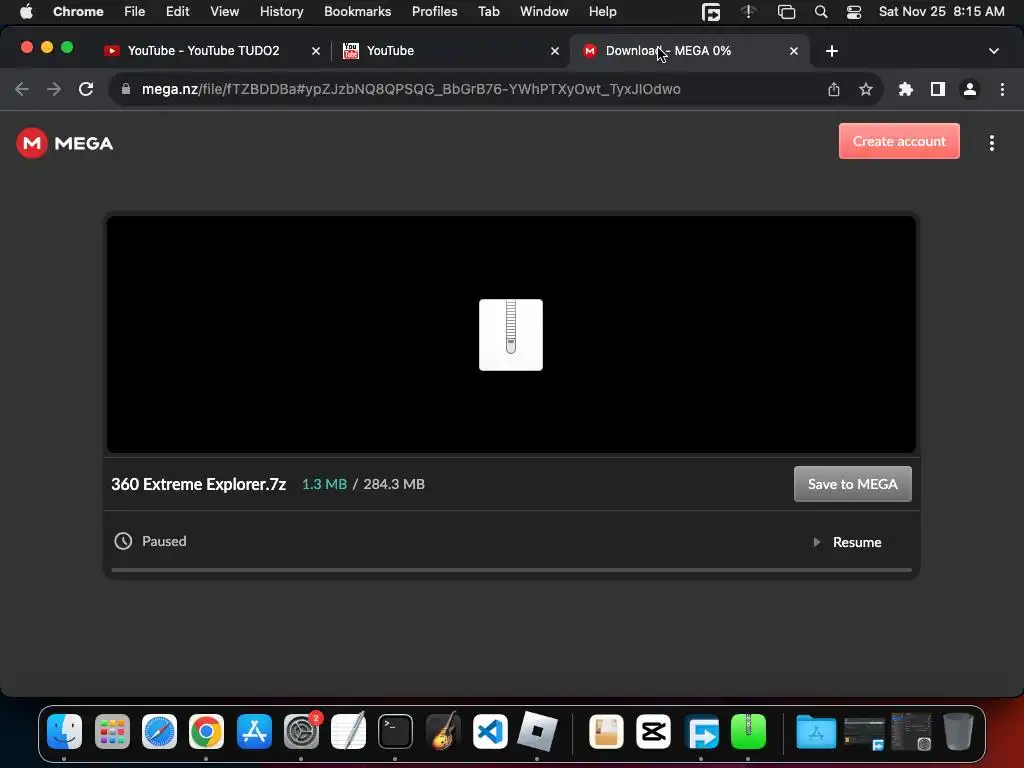The height and width of the screenshot is (768, 1024).
Task: Resume the paused download
Action: point(848,542)
